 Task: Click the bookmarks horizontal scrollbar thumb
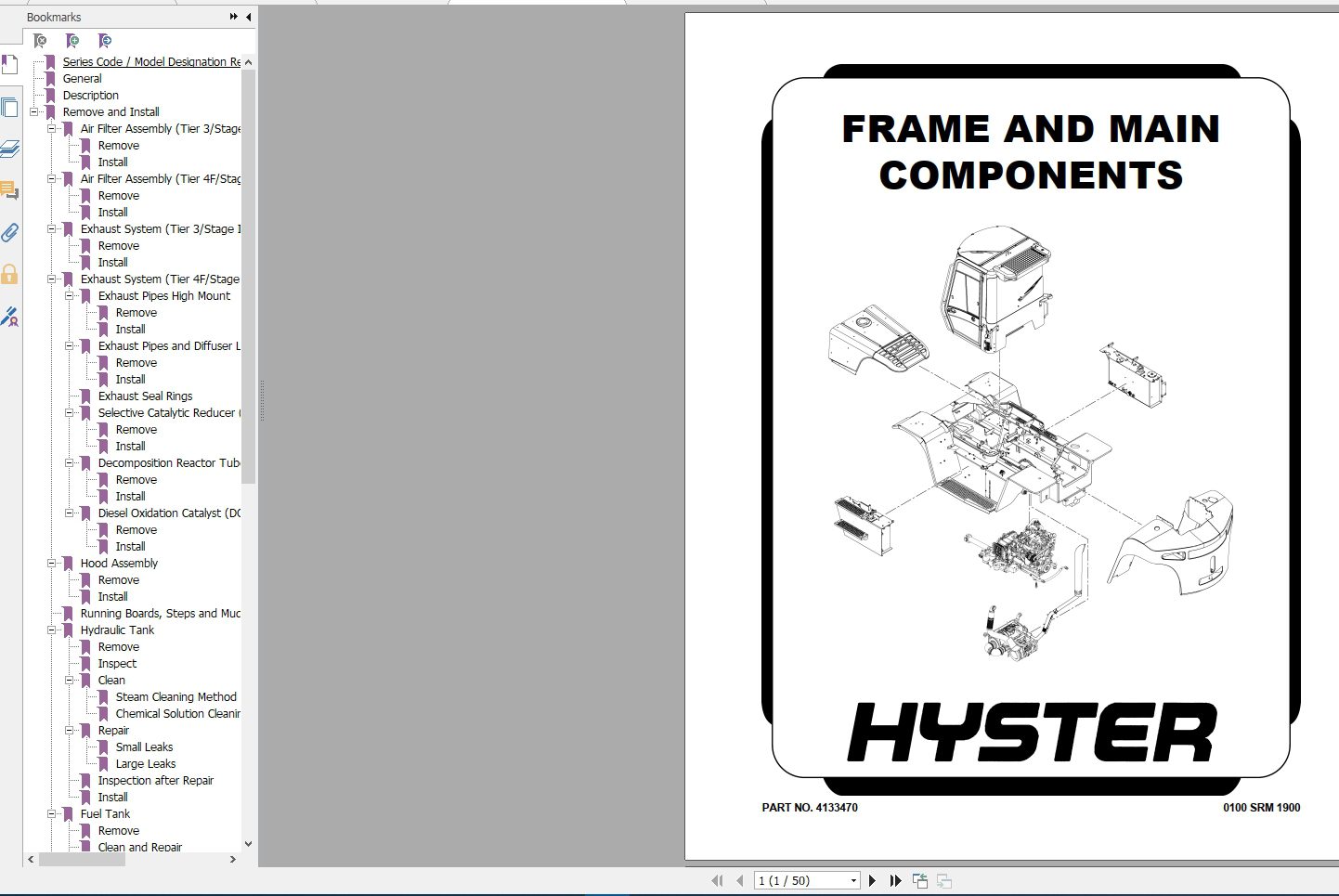pyautogui.click(x=82, y=860)
